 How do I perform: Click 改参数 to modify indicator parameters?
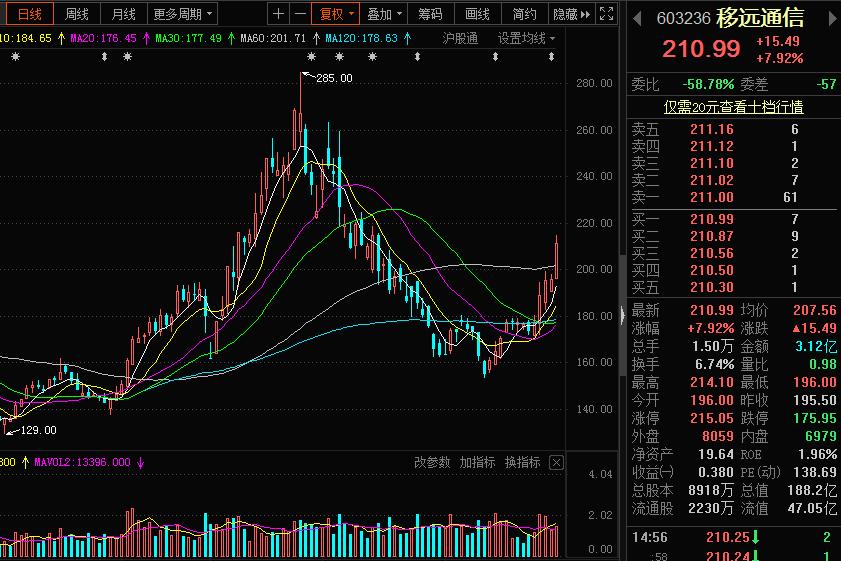pos(433,462)
